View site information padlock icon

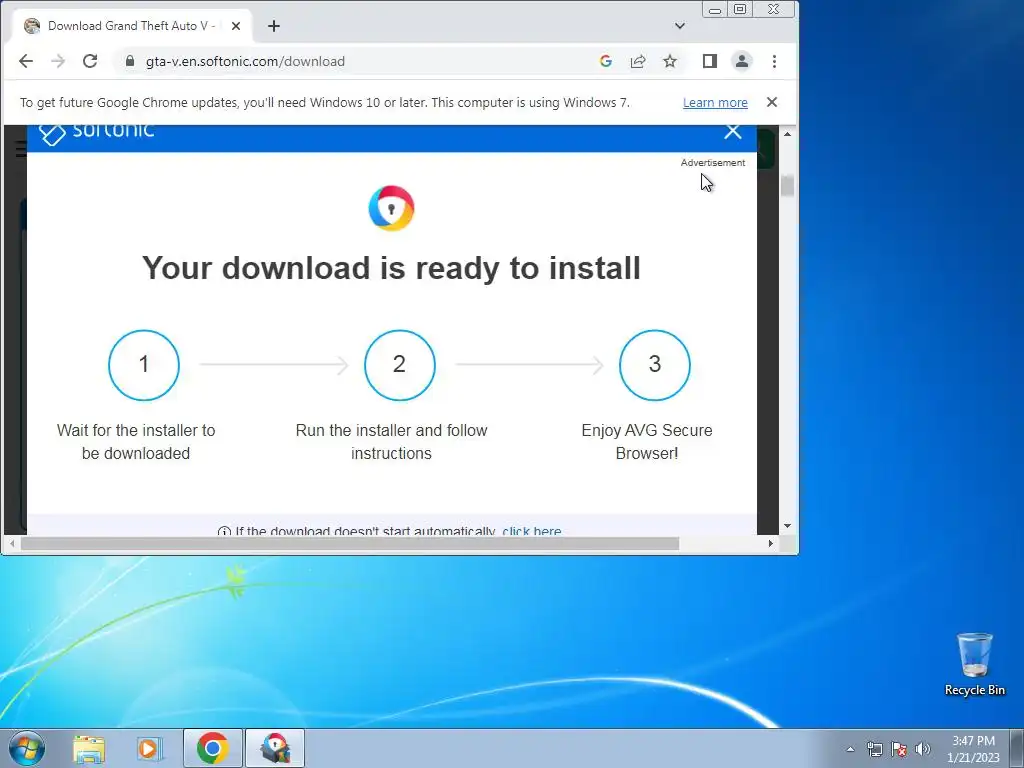pos(130,61)
